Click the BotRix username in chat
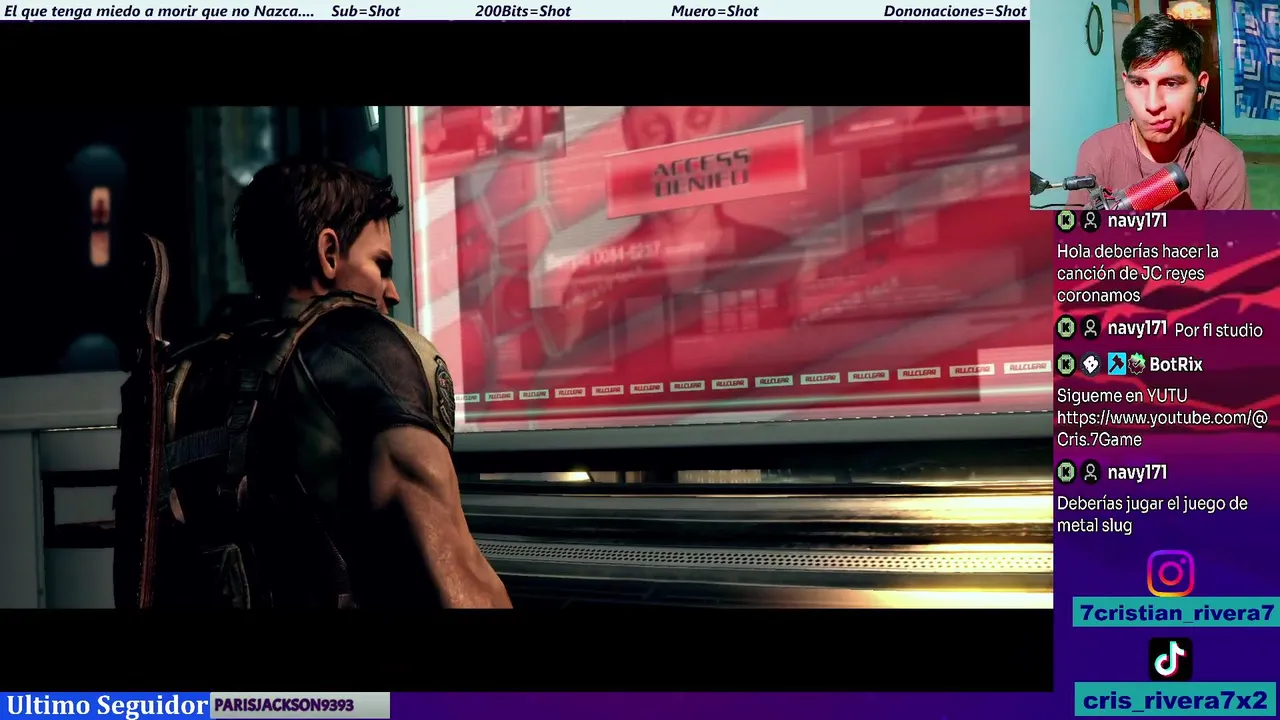The width and height of the screenshot is (1280, 720). [x=1175, y=365]
